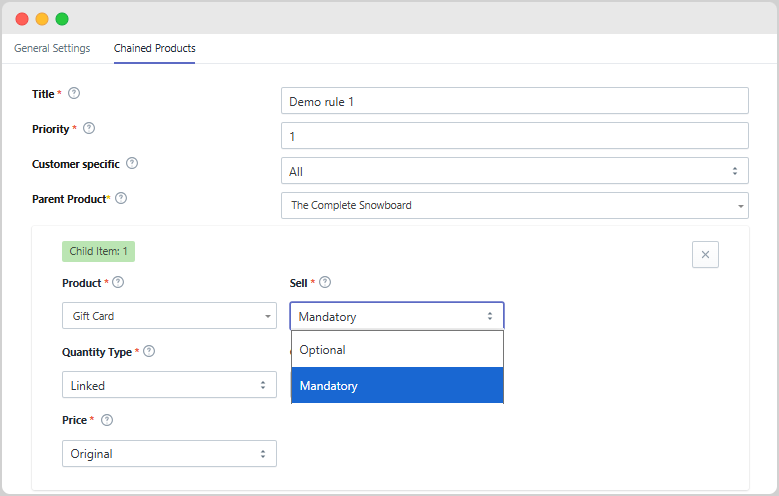Click the Parent Product help icon
779x496 pixels.
(121, 198)
